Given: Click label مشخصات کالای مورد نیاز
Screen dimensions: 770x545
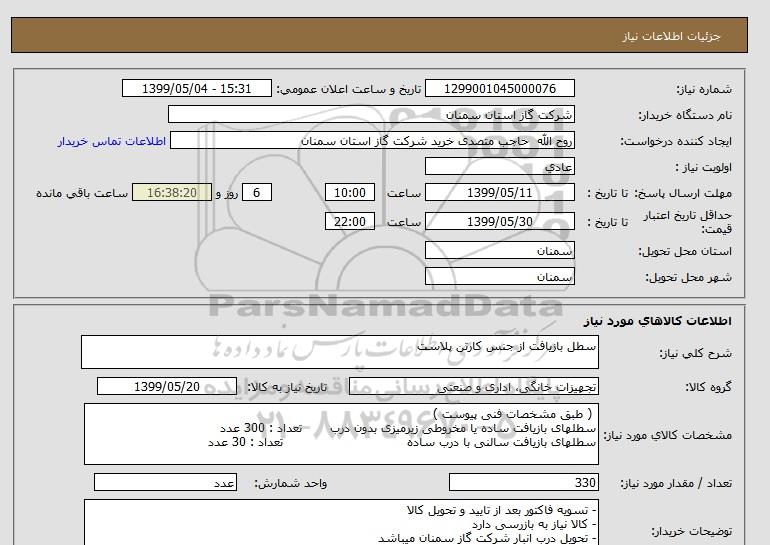Looking at the screenshot, I should pyautogui.click(x=667, y=435).
